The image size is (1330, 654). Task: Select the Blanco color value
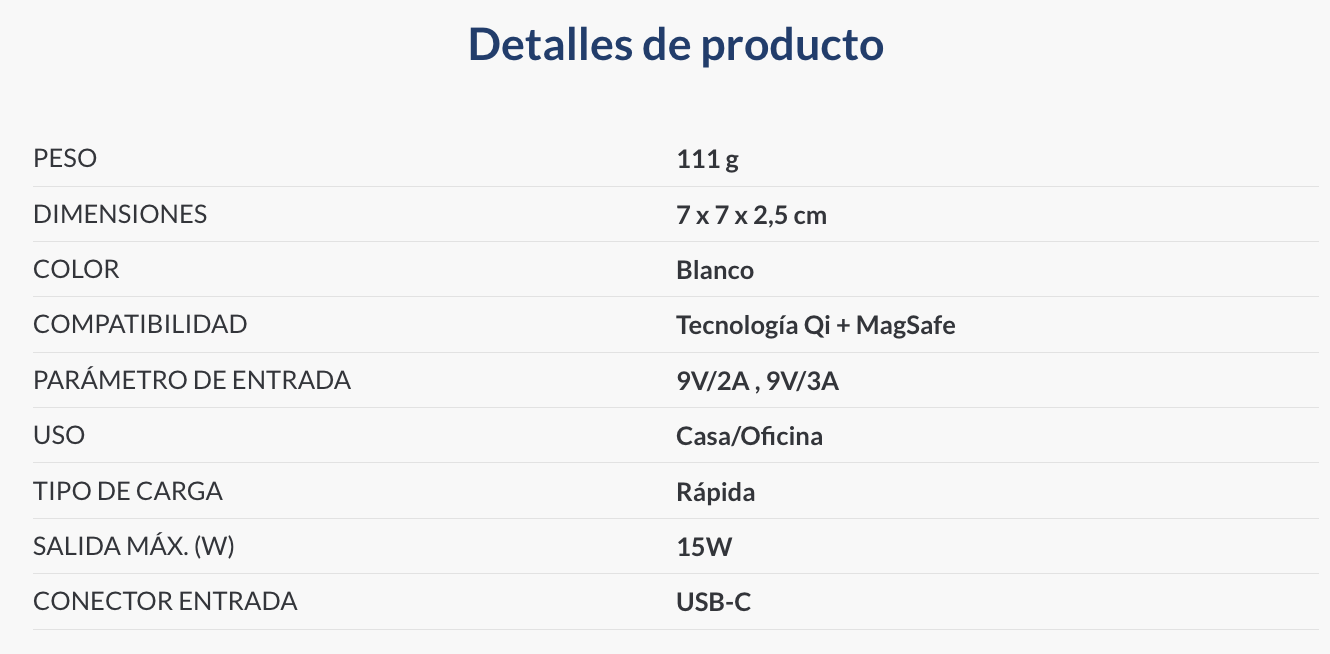714,270
